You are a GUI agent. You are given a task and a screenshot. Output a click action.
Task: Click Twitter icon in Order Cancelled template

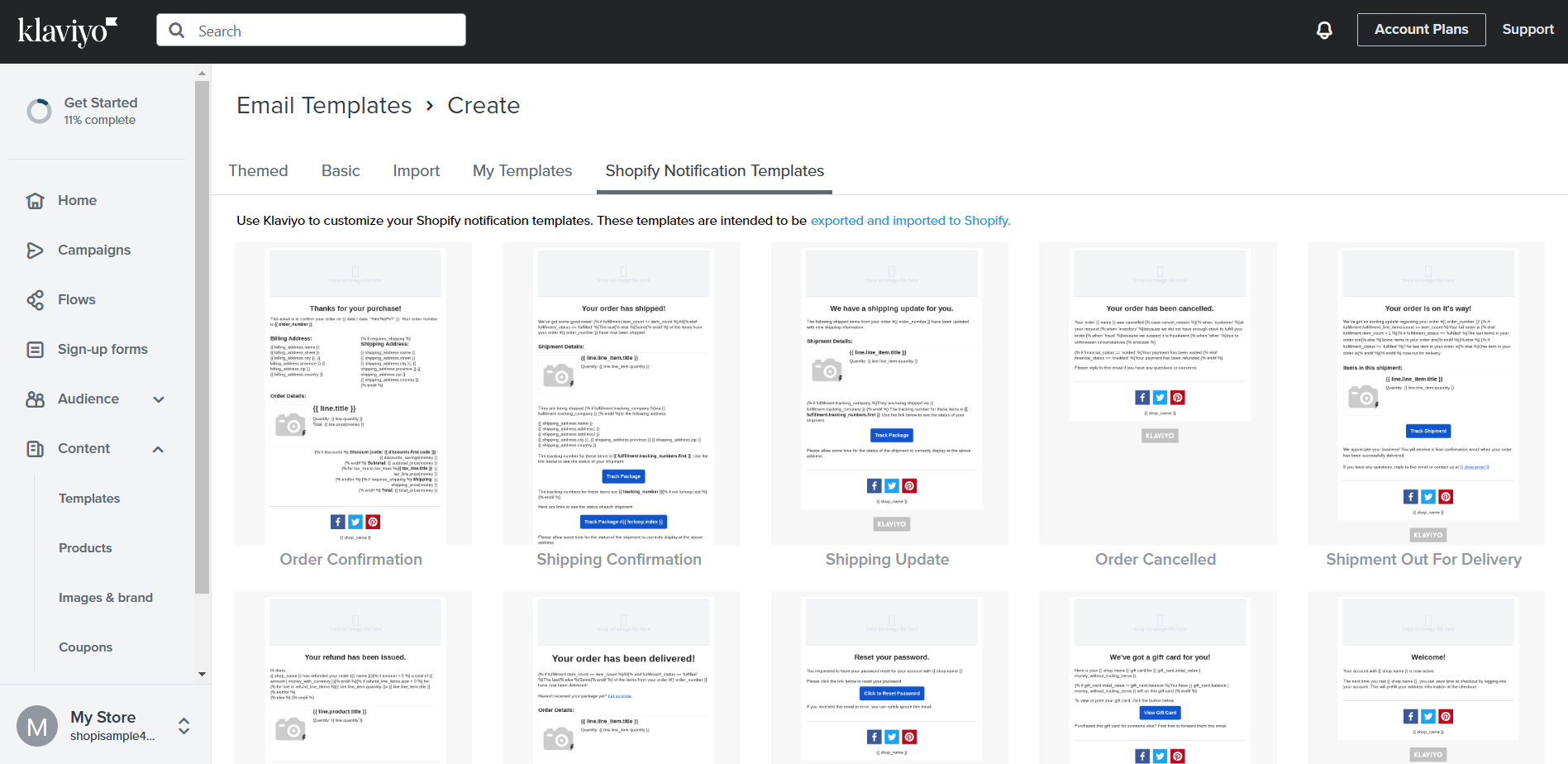[x=1161, y=398]
